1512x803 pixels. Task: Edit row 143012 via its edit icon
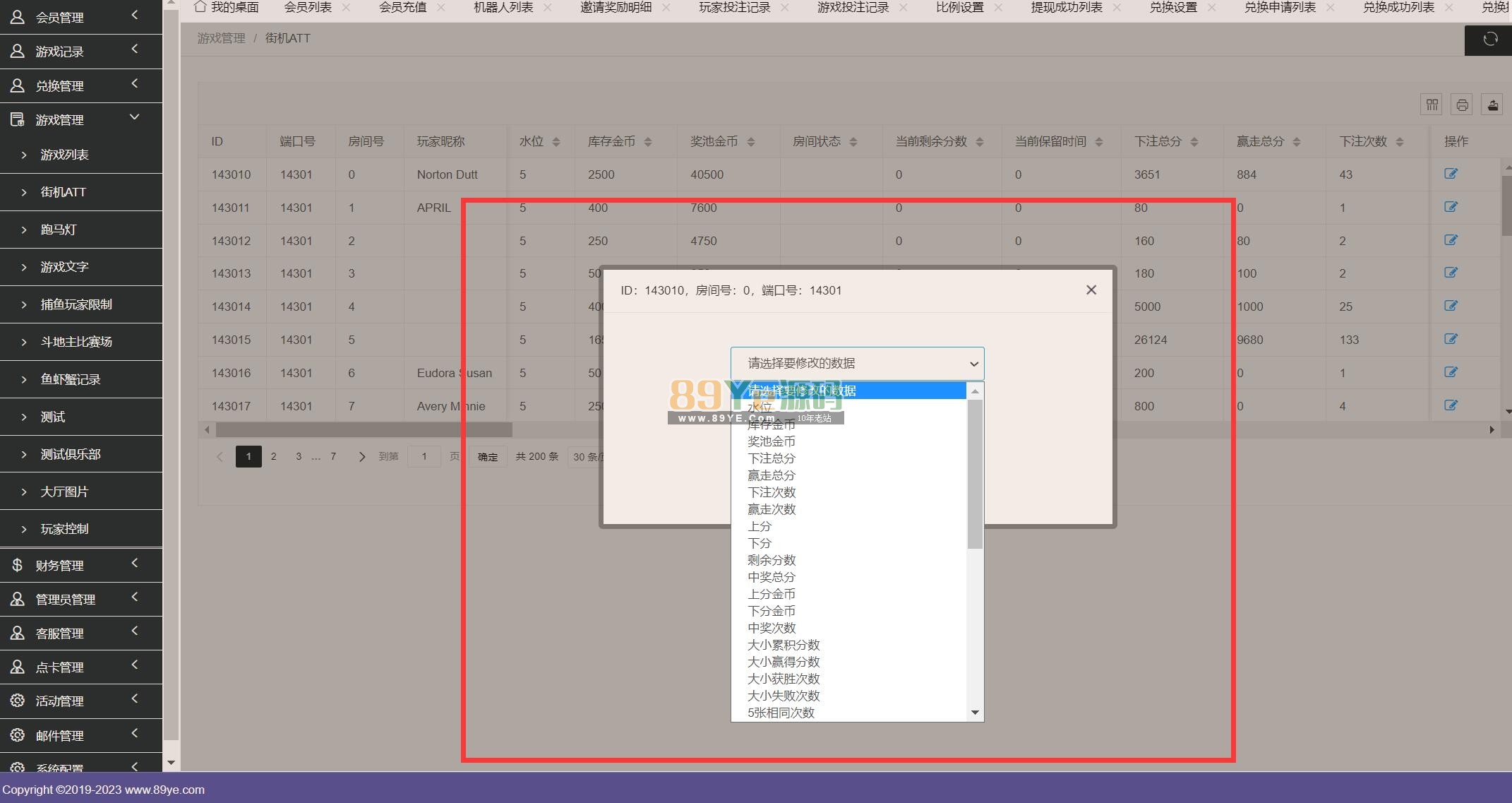pyautogui.click(x=1451, y=240)
